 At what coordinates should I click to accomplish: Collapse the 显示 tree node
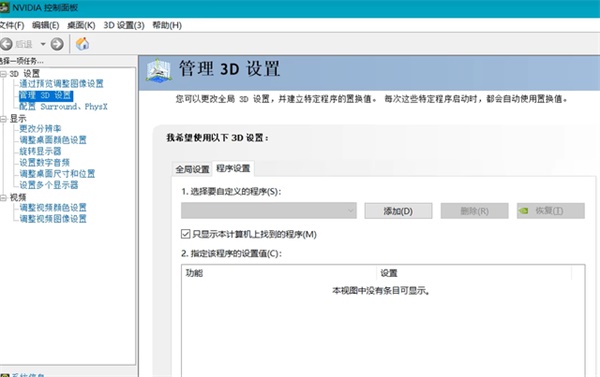click(x=3, y=119)
